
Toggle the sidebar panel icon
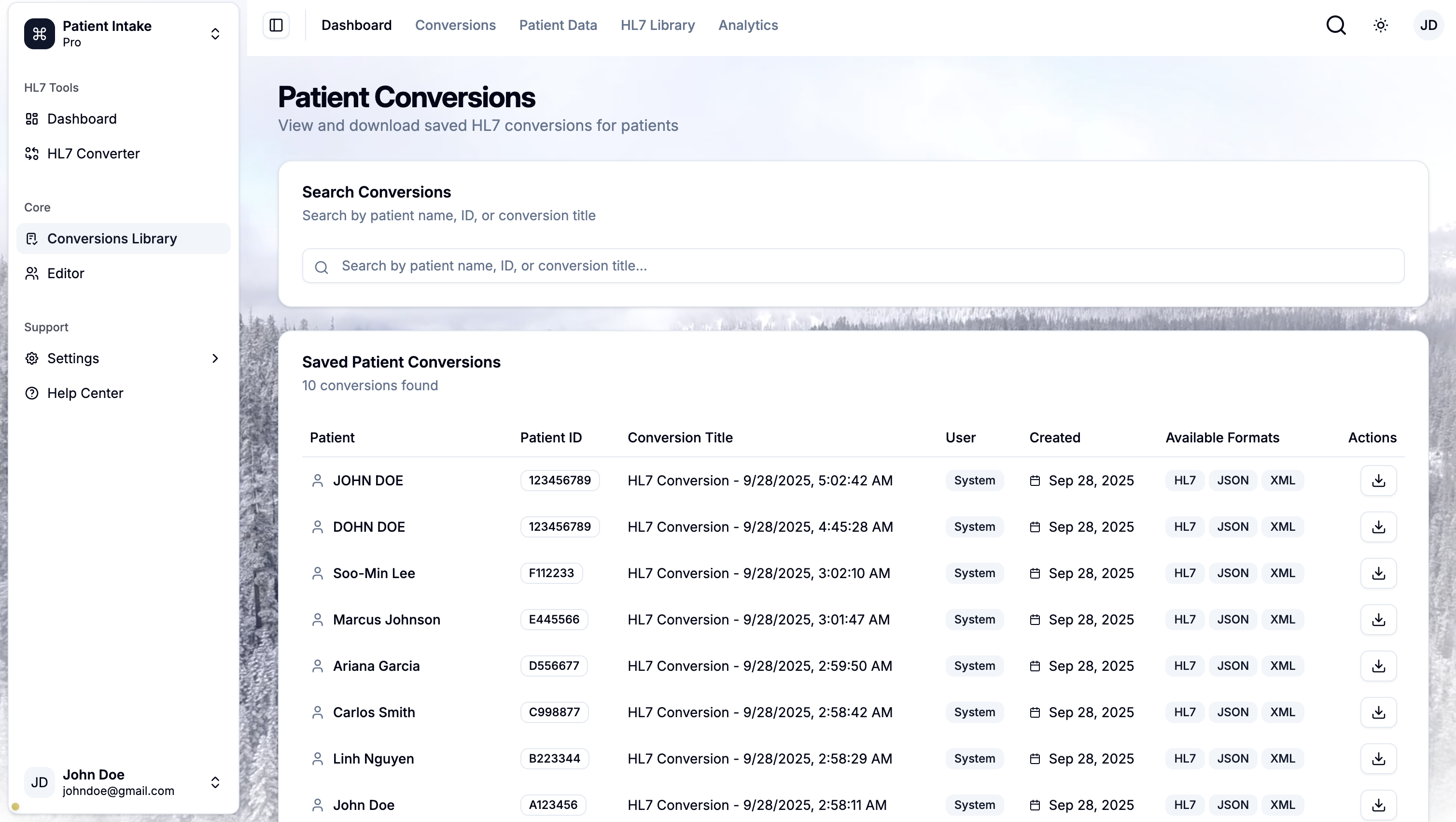tap(276, 26)
